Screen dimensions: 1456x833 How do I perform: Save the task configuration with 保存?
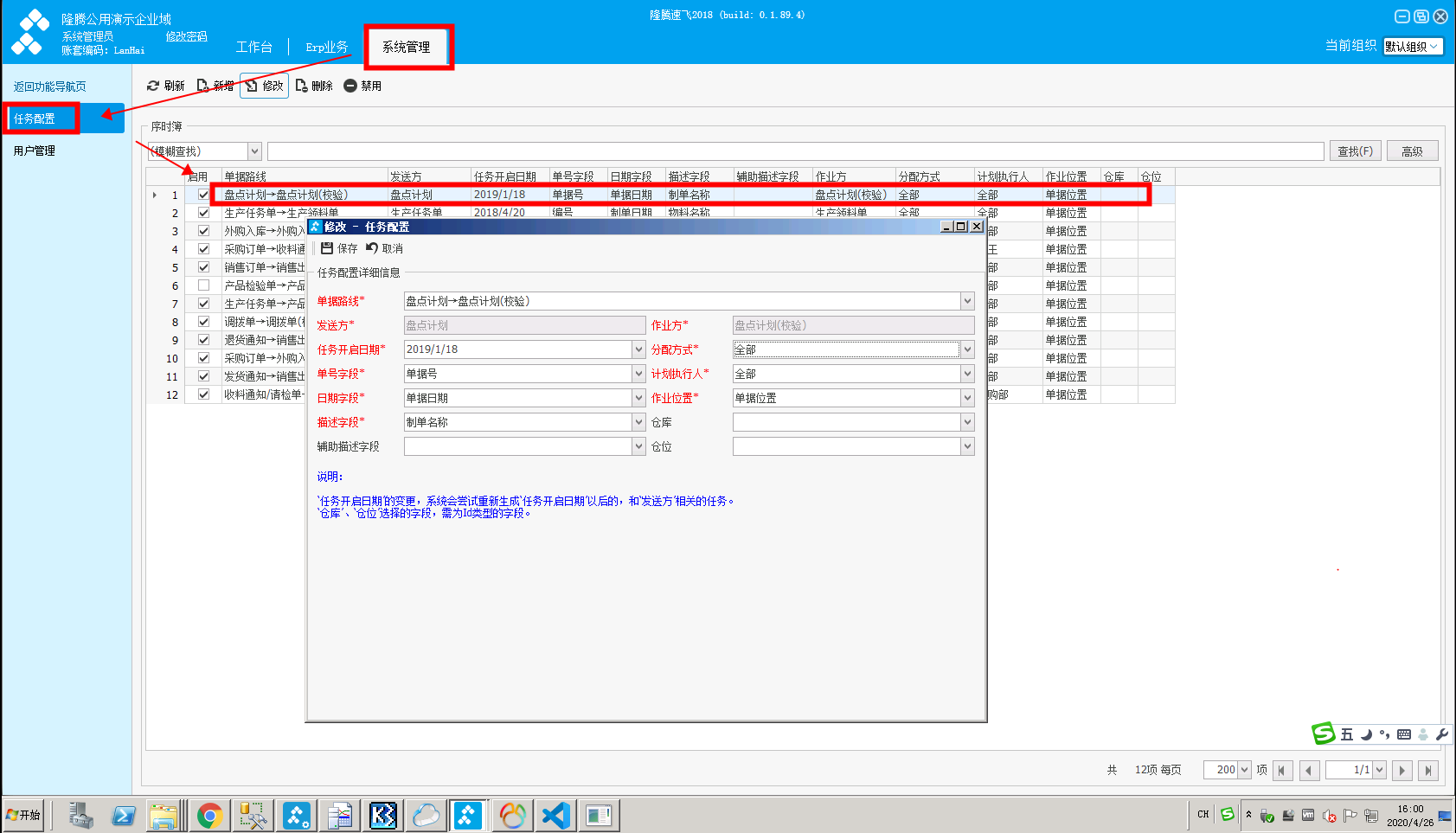tap(339, 248)
